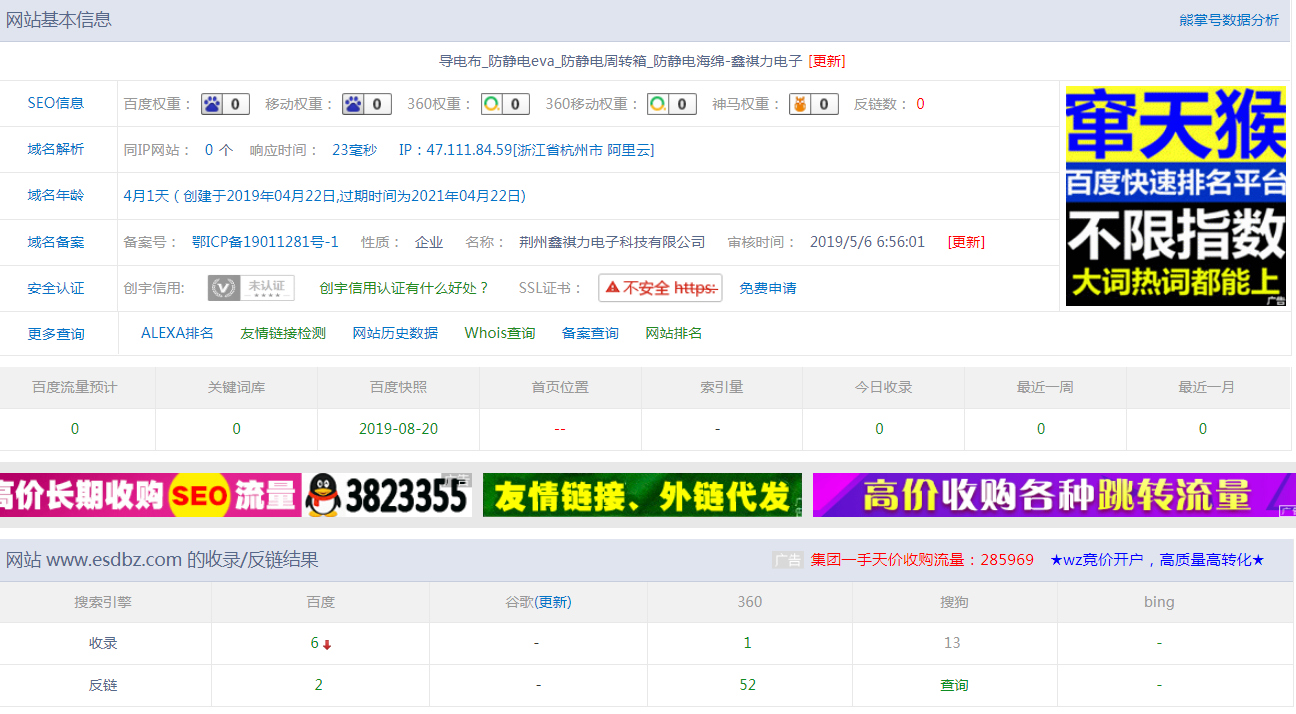Select SEO信息 row label
Viewport: 1296px width, 714px height.
pos(56,103)
